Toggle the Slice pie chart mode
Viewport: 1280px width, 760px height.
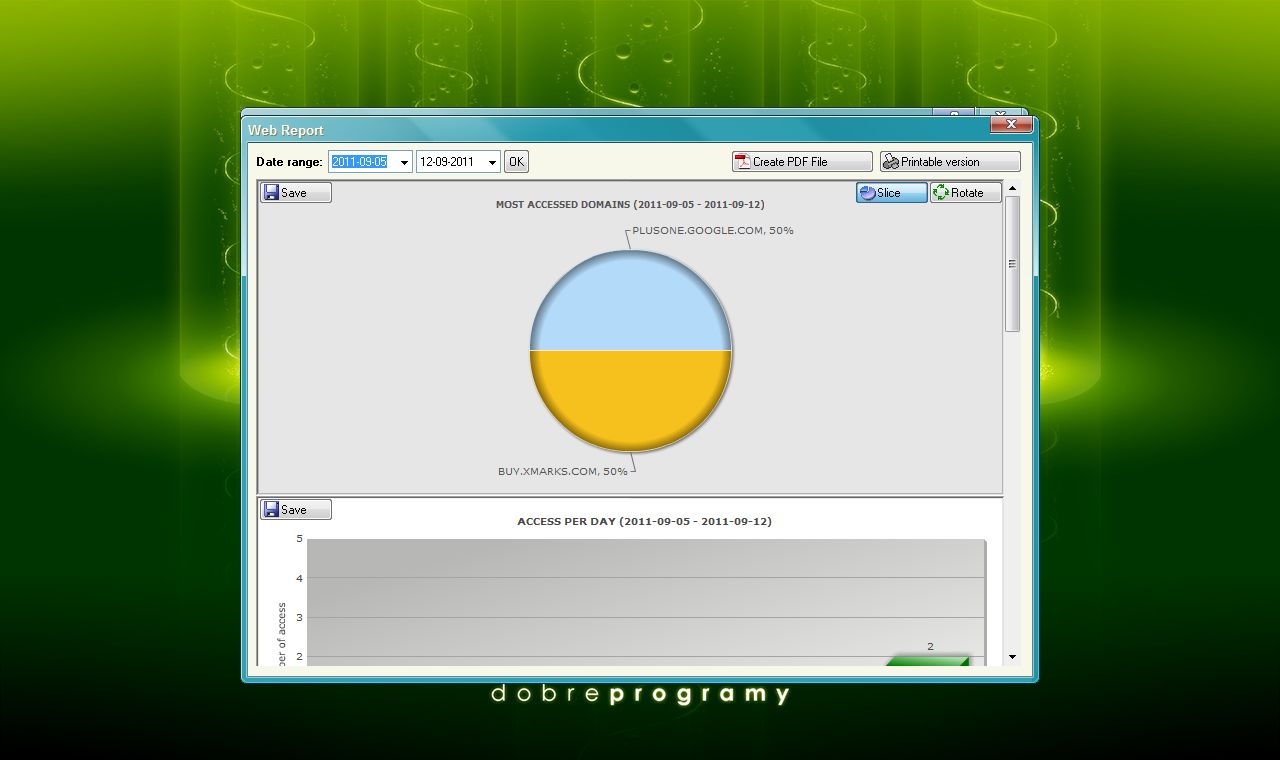pyautogui.click(x=891, y=193)
